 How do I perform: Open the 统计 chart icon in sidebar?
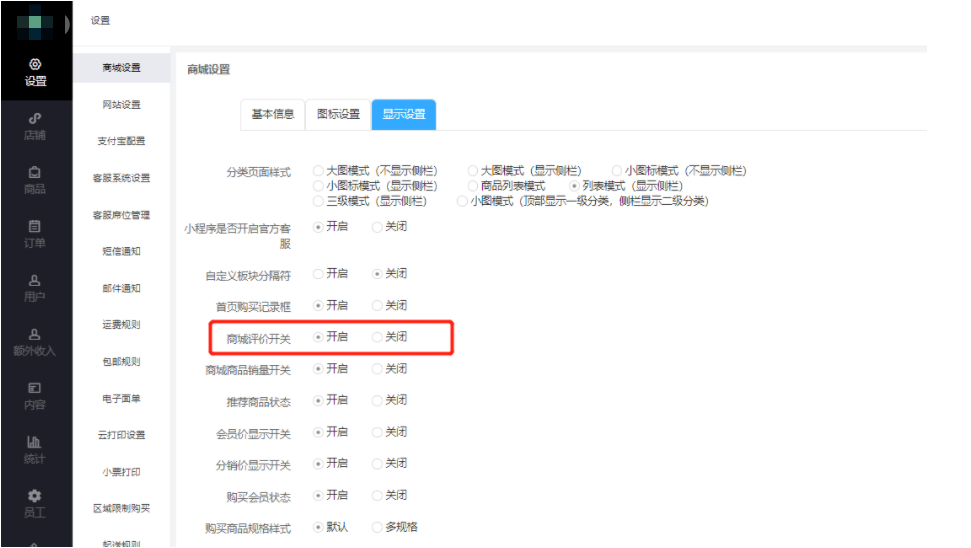35,441
